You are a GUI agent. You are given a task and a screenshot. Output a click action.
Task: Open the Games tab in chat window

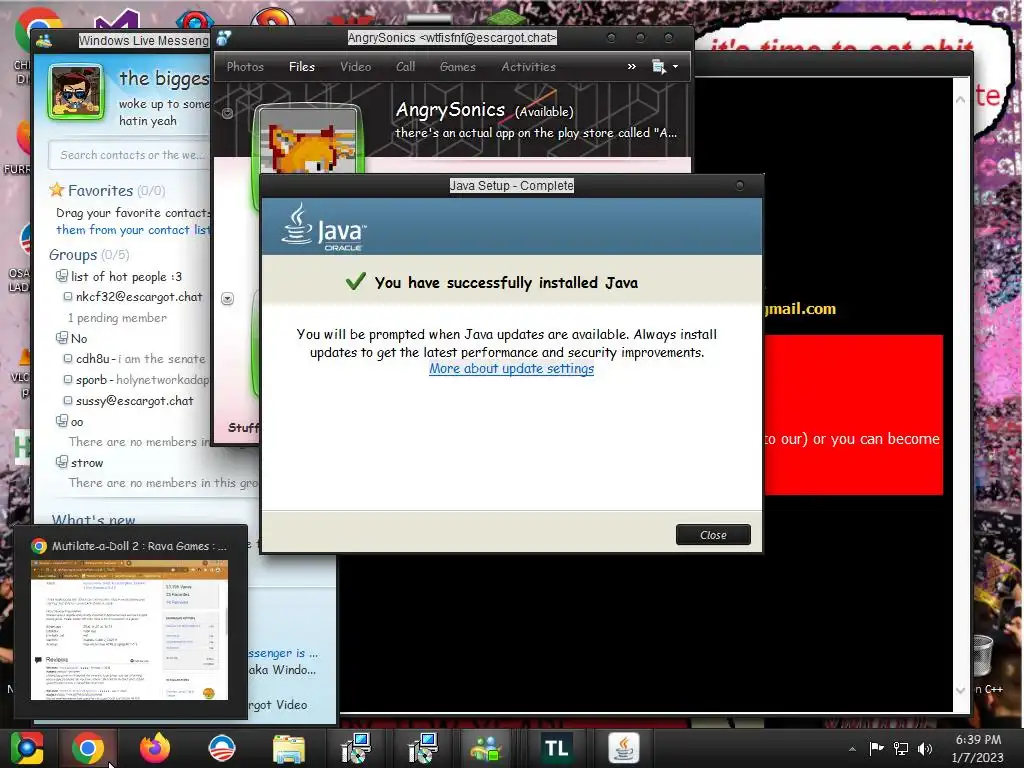pyautogui.click(x=457, y=67)
